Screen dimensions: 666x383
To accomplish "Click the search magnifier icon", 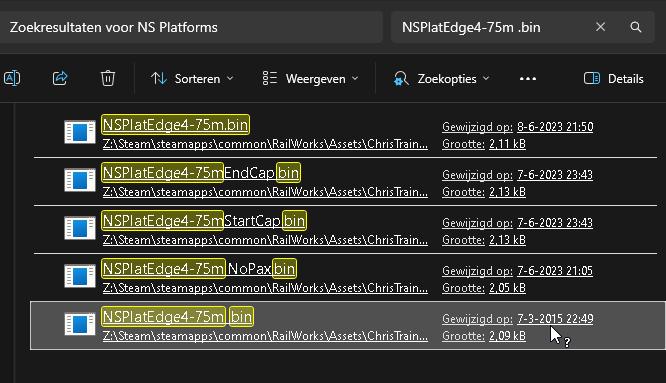I will (x=636, y=27).
